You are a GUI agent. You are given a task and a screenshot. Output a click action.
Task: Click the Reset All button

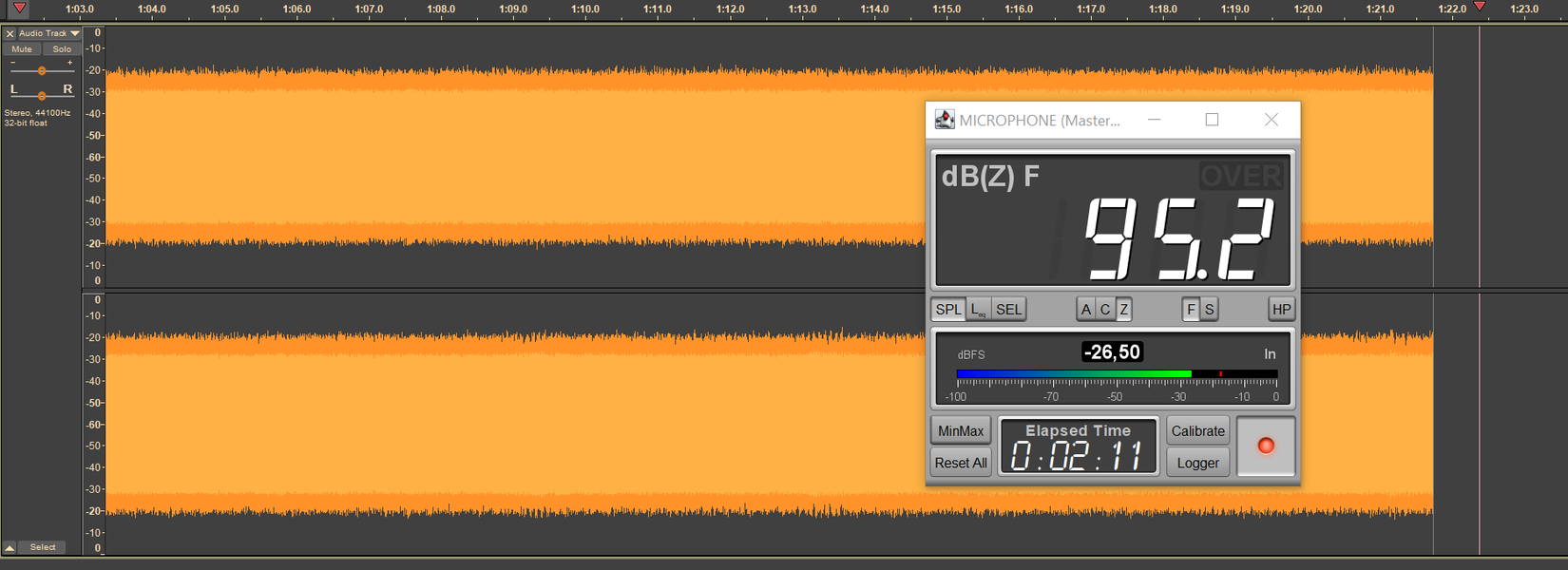tap(961, 463)
